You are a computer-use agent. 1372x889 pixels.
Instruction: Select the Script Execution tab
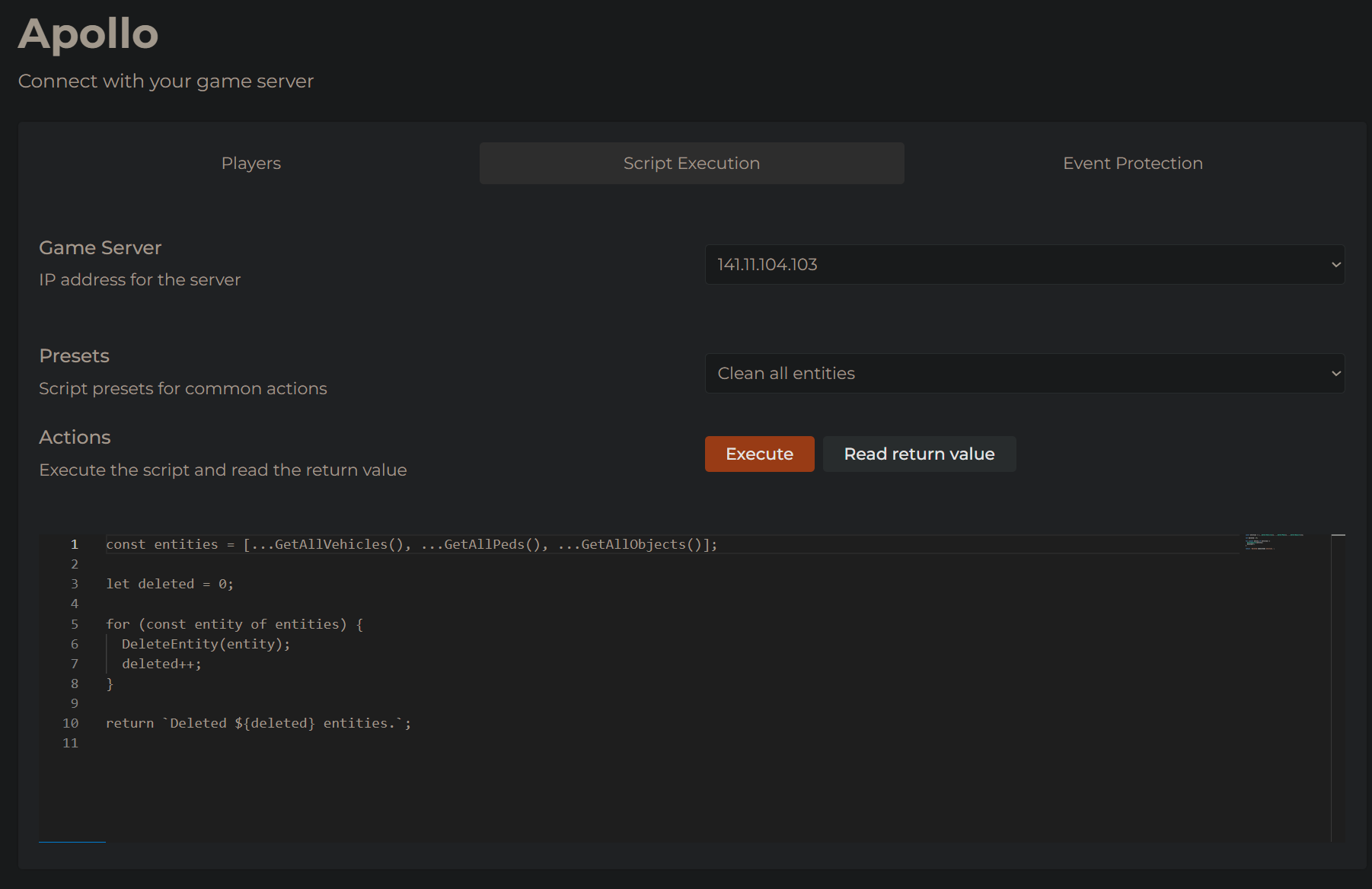pos(691,163)
